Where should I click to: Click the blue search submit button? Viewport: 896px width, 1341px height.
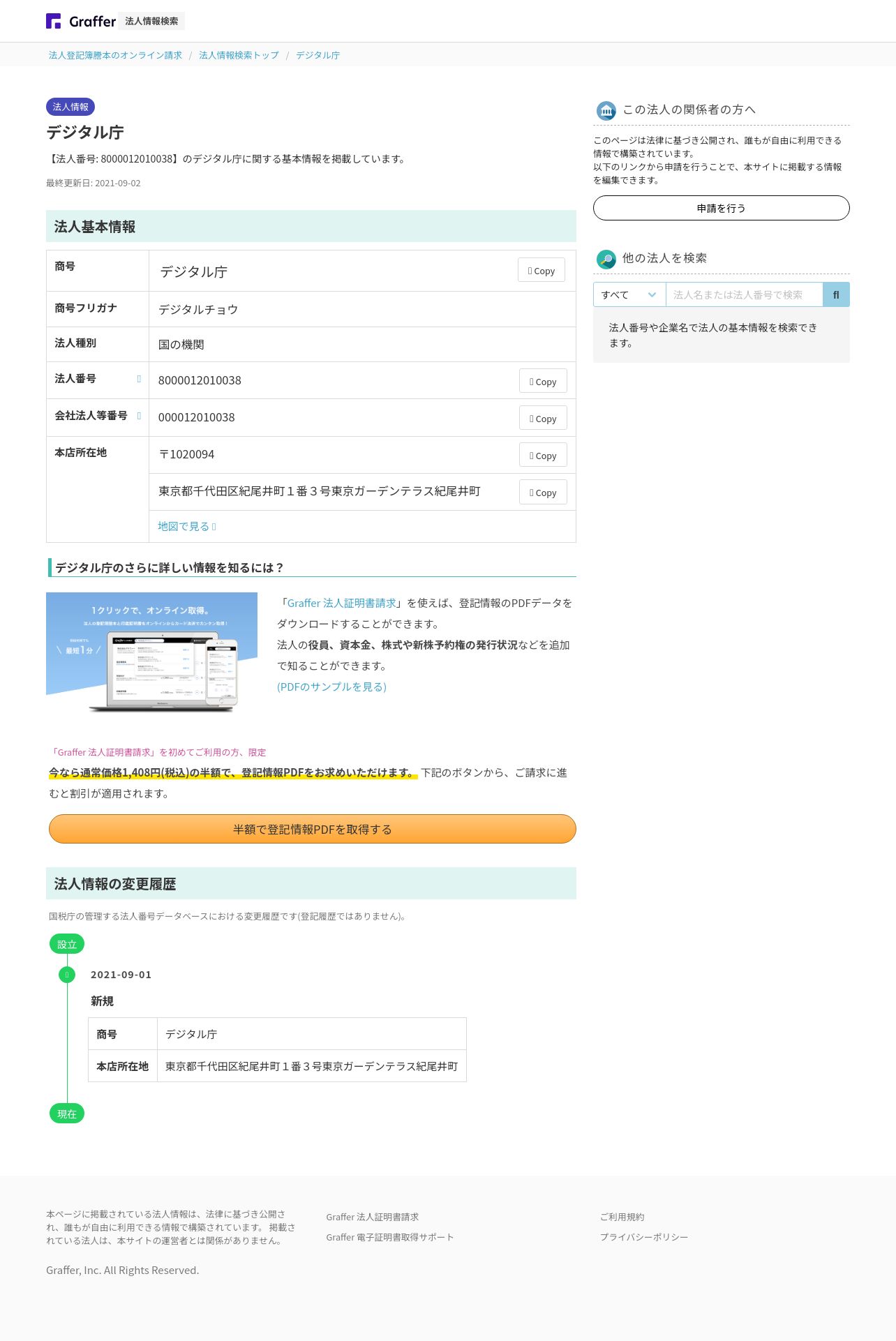click(837, 294)
